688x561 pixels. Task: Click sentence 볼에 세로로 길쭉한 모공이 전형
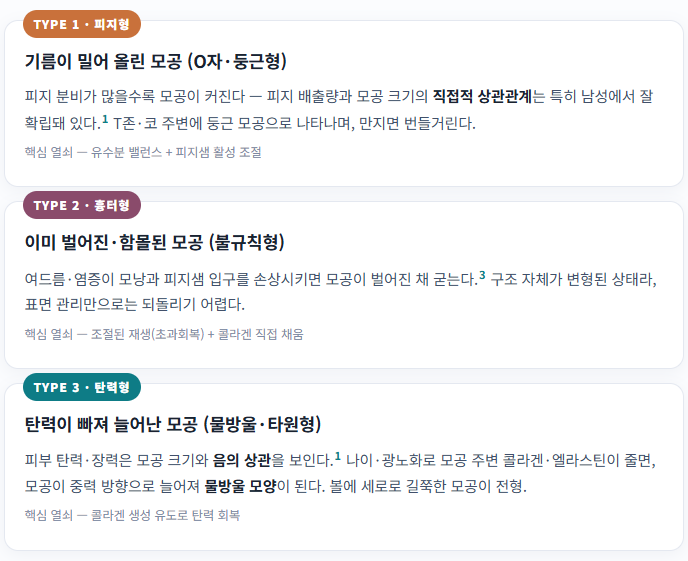tap(428, 486)
